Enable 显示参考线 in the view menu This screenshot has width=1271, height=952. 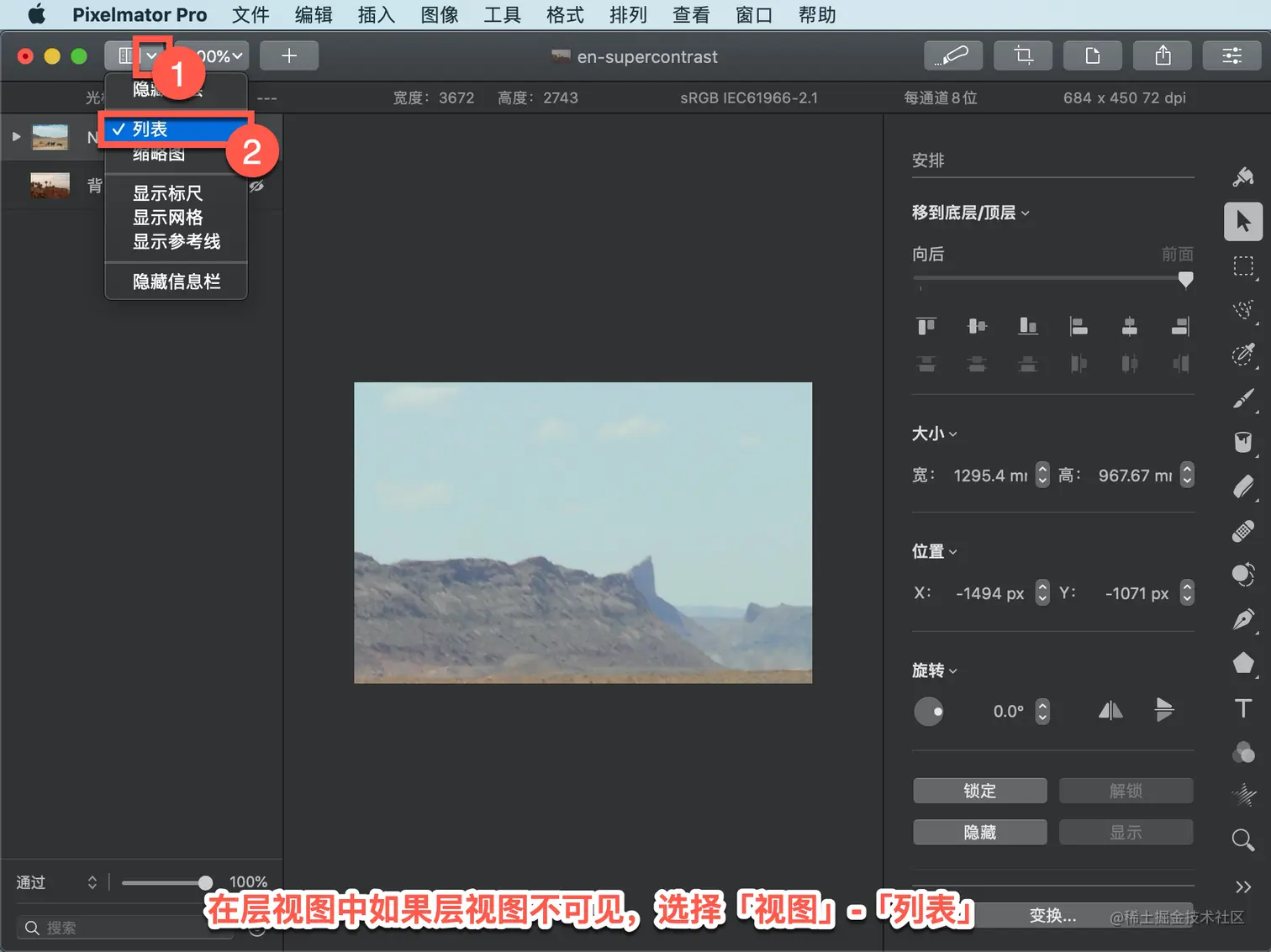point(176,241)
